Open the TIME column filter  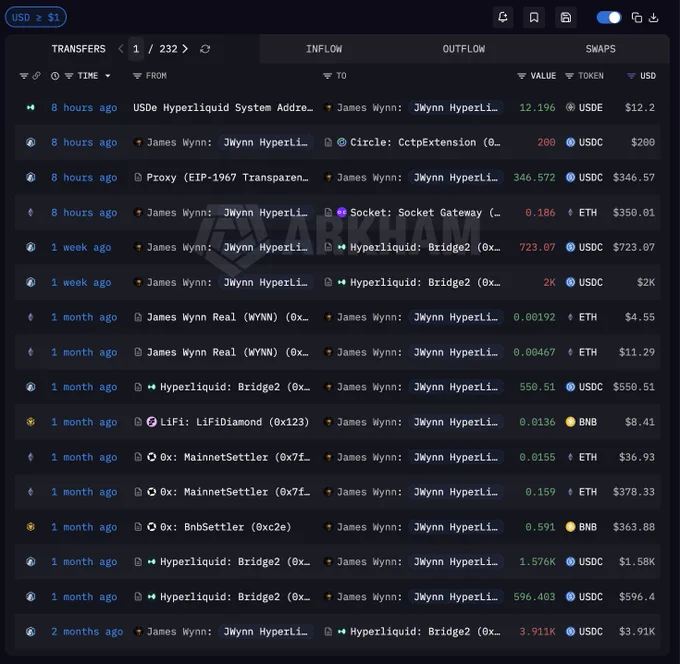pyautogui.click(x=69, y=76)
